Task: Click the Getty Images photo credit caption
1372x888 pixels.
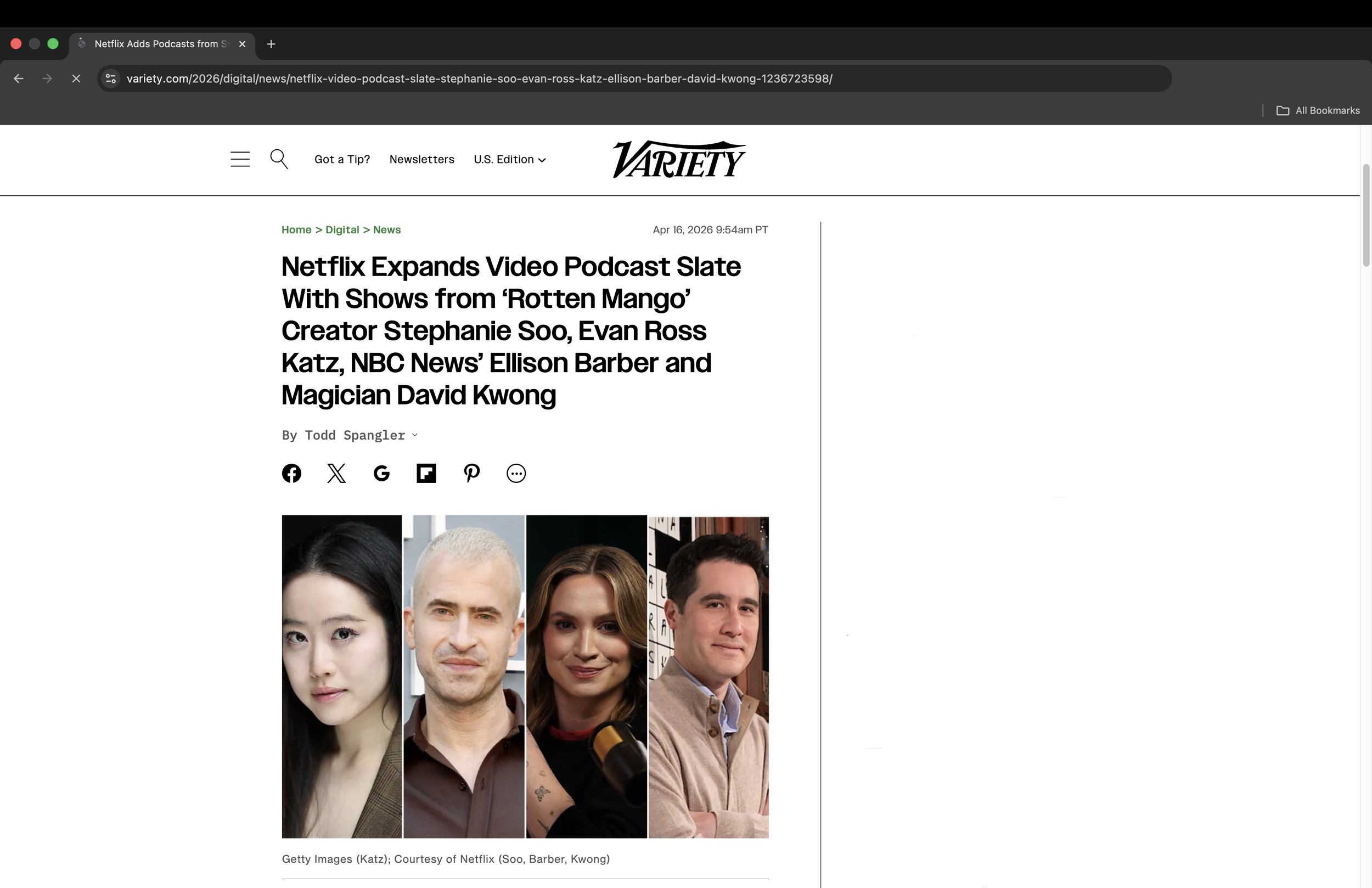Action: [x=446, y=859]
